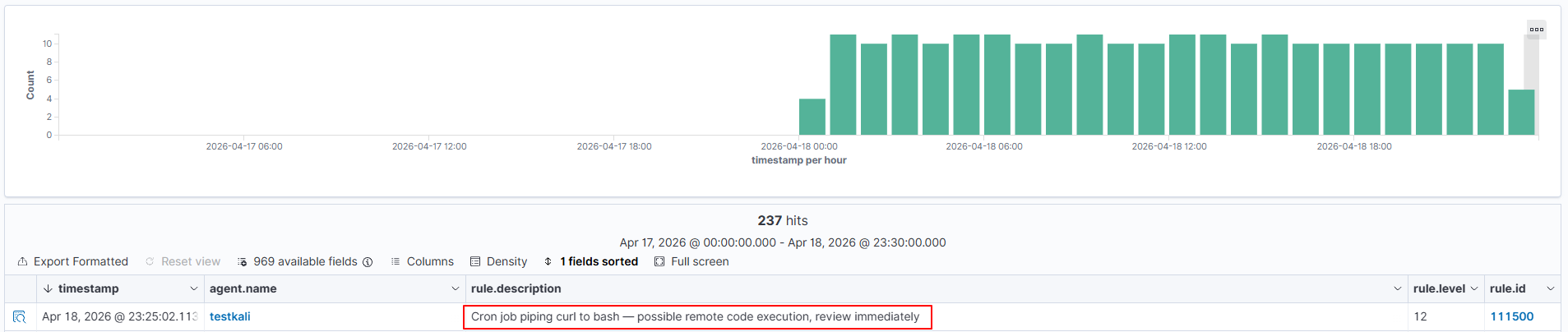Click the Export Formatted icon
Screen dimensions: 1568x332
(22, 261)
